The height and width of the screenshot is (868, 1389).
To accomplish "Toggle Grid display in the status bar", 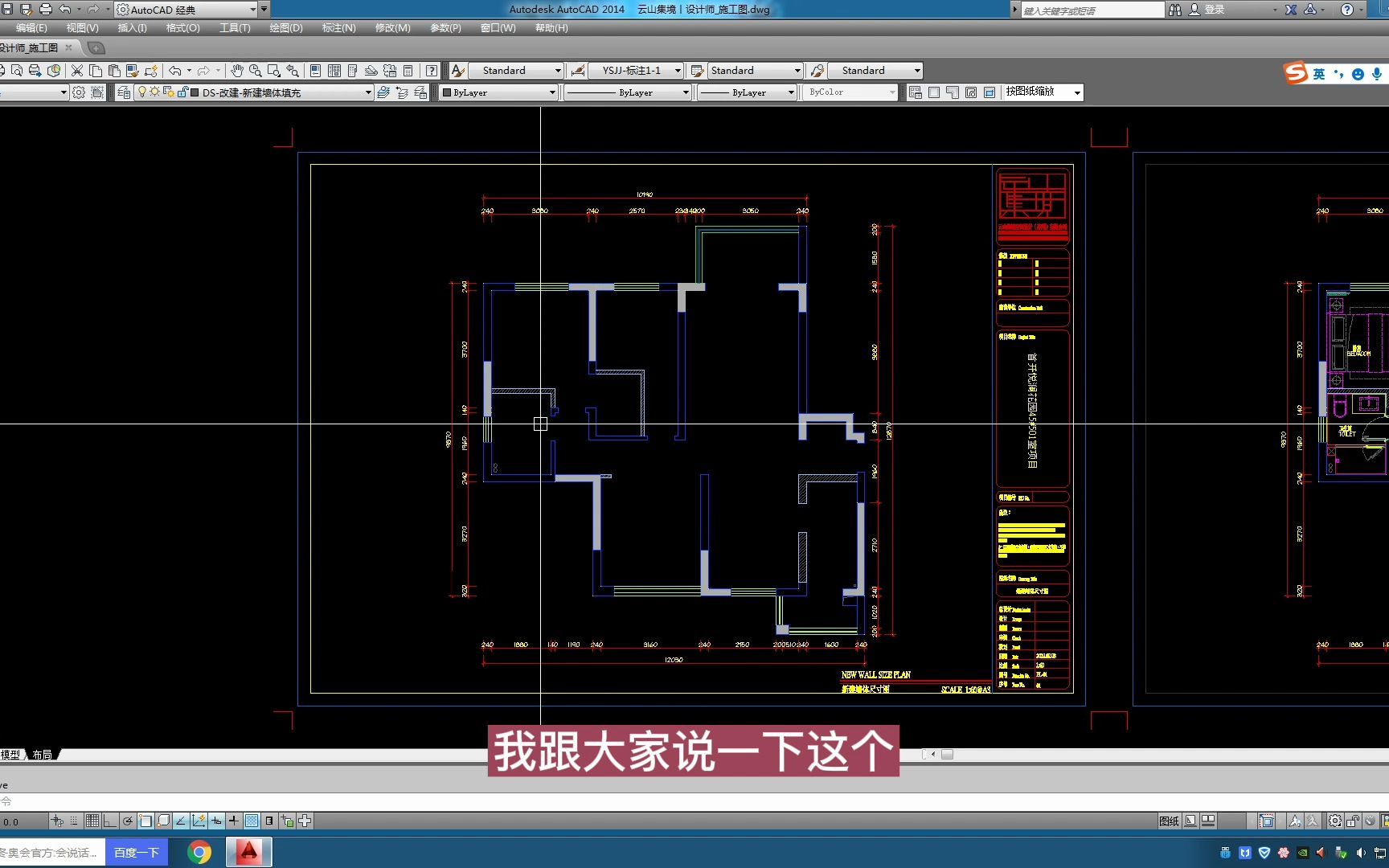I will tap(92, 821).
